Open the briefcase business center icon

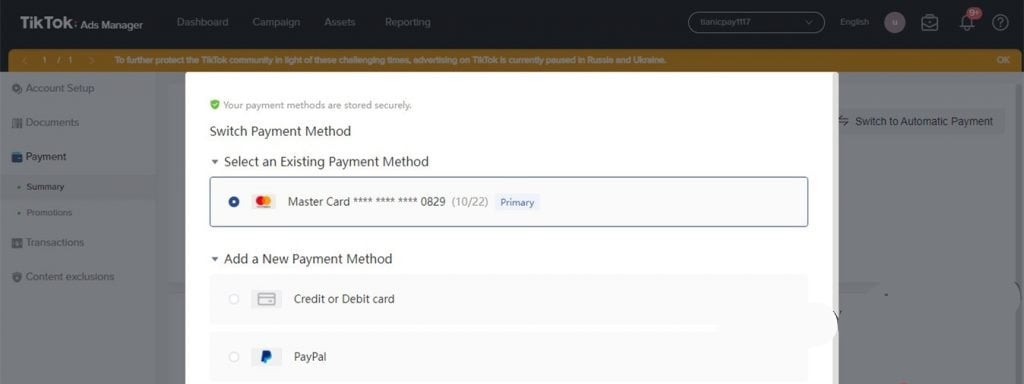(x=929, y=22)
